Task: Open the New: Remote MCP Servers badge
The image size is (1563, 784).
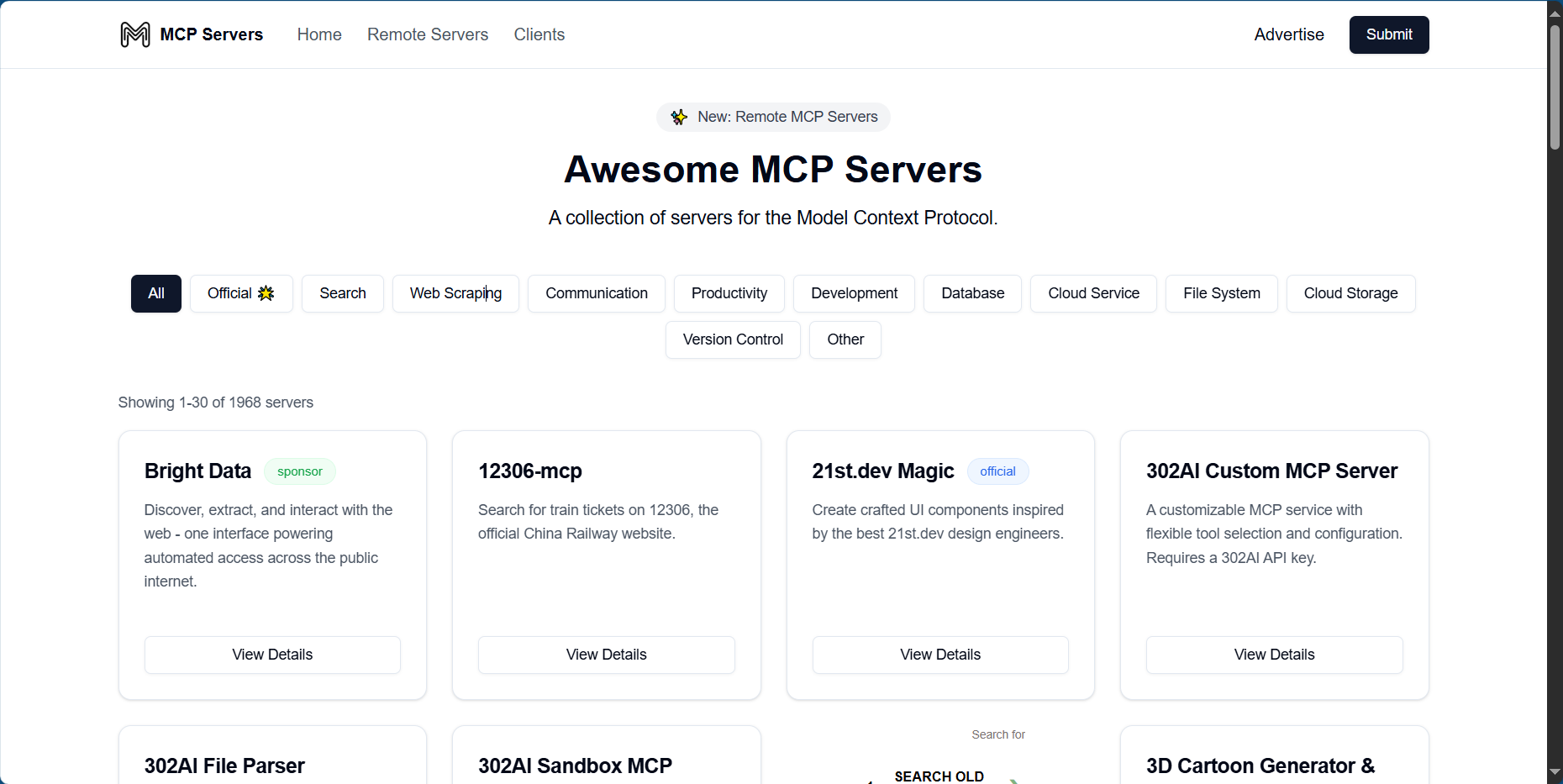Action: (x=773, y=117)
